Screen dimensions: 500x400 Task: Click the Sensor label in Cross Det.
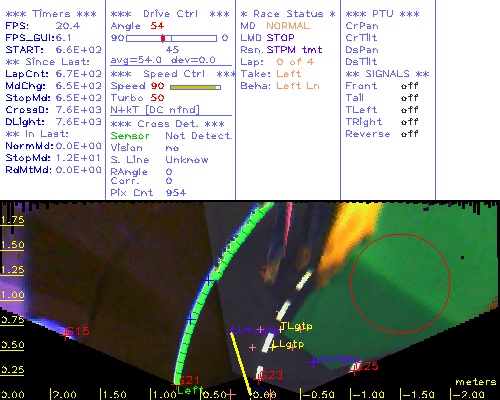[130, 136]
